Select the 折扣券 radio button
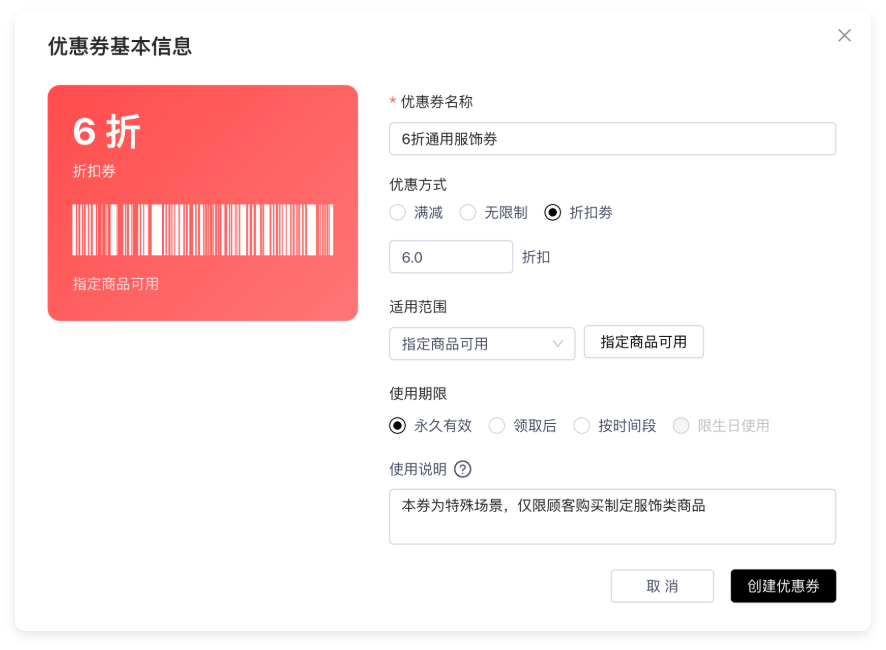886x650 pixels. click(553, 212)
